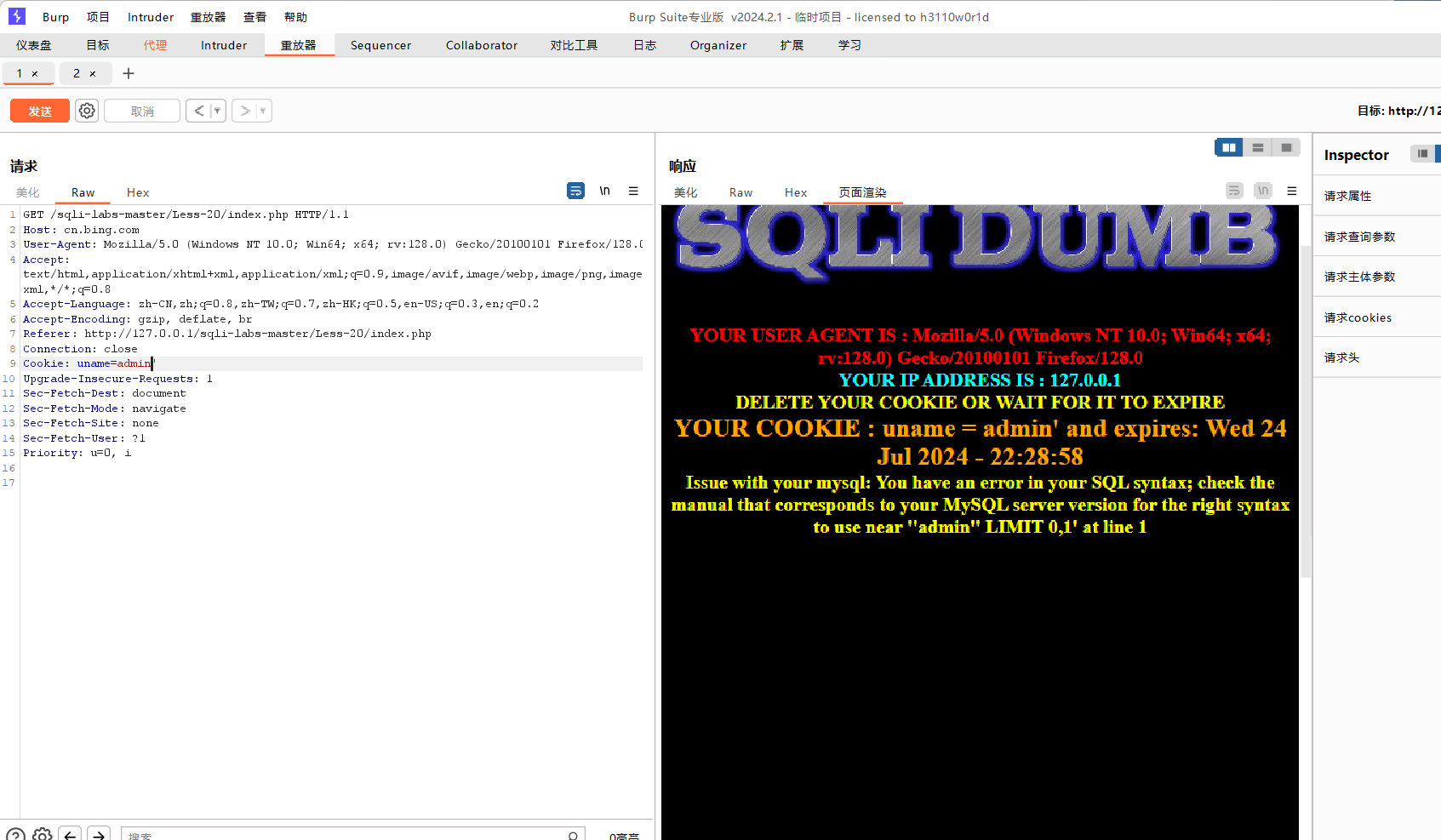The image size is (1441, 840).
Task: Switch response view to Hex
Action: point(796,192)
